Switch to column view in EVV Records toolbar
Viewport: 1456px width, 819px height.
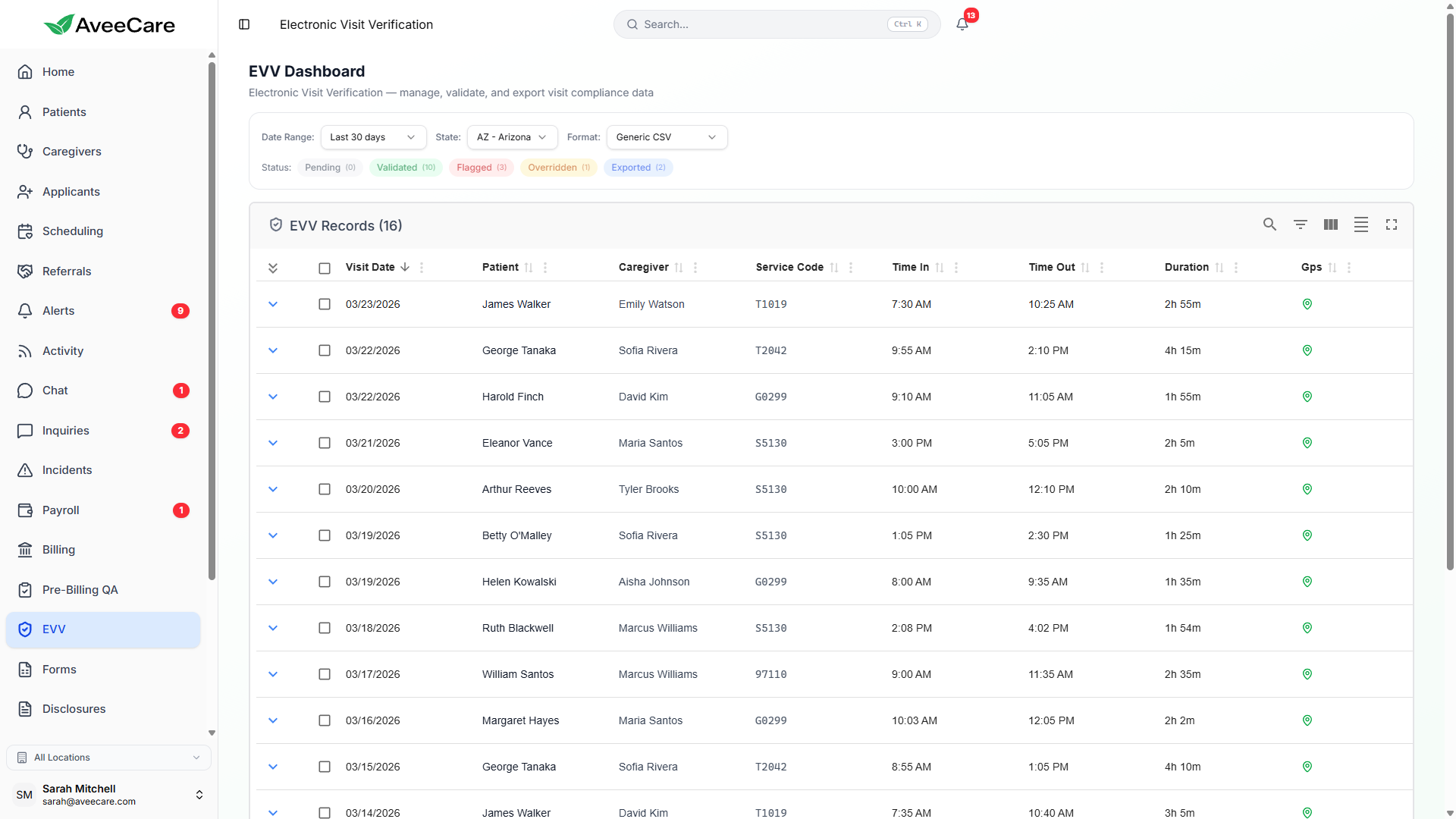[1331, 224]
